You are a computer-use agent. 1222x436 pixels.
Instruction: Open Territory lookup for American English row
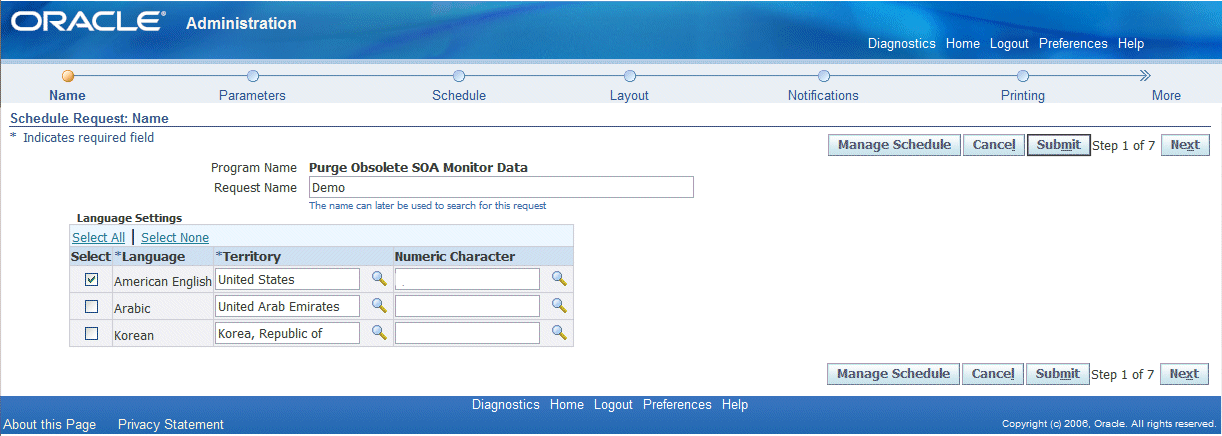tap(379, 279)
